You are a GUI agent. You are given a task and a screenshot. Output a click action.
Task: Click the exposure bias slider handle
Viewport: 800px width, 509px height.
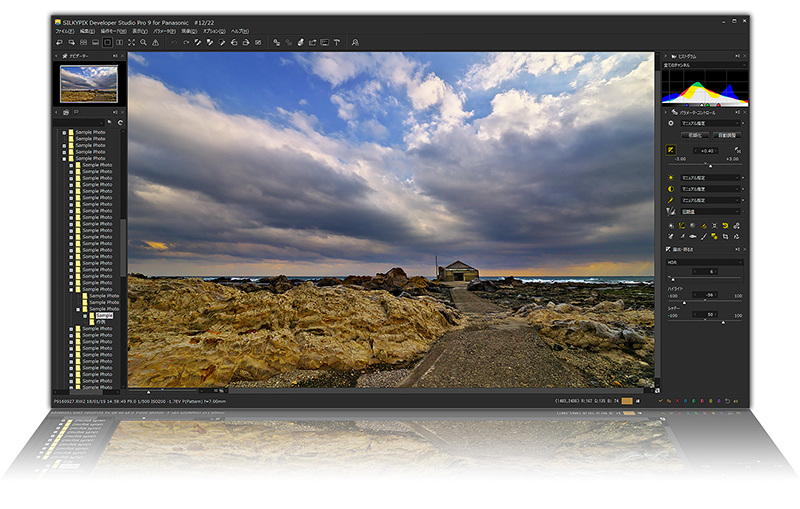[710, 165]
